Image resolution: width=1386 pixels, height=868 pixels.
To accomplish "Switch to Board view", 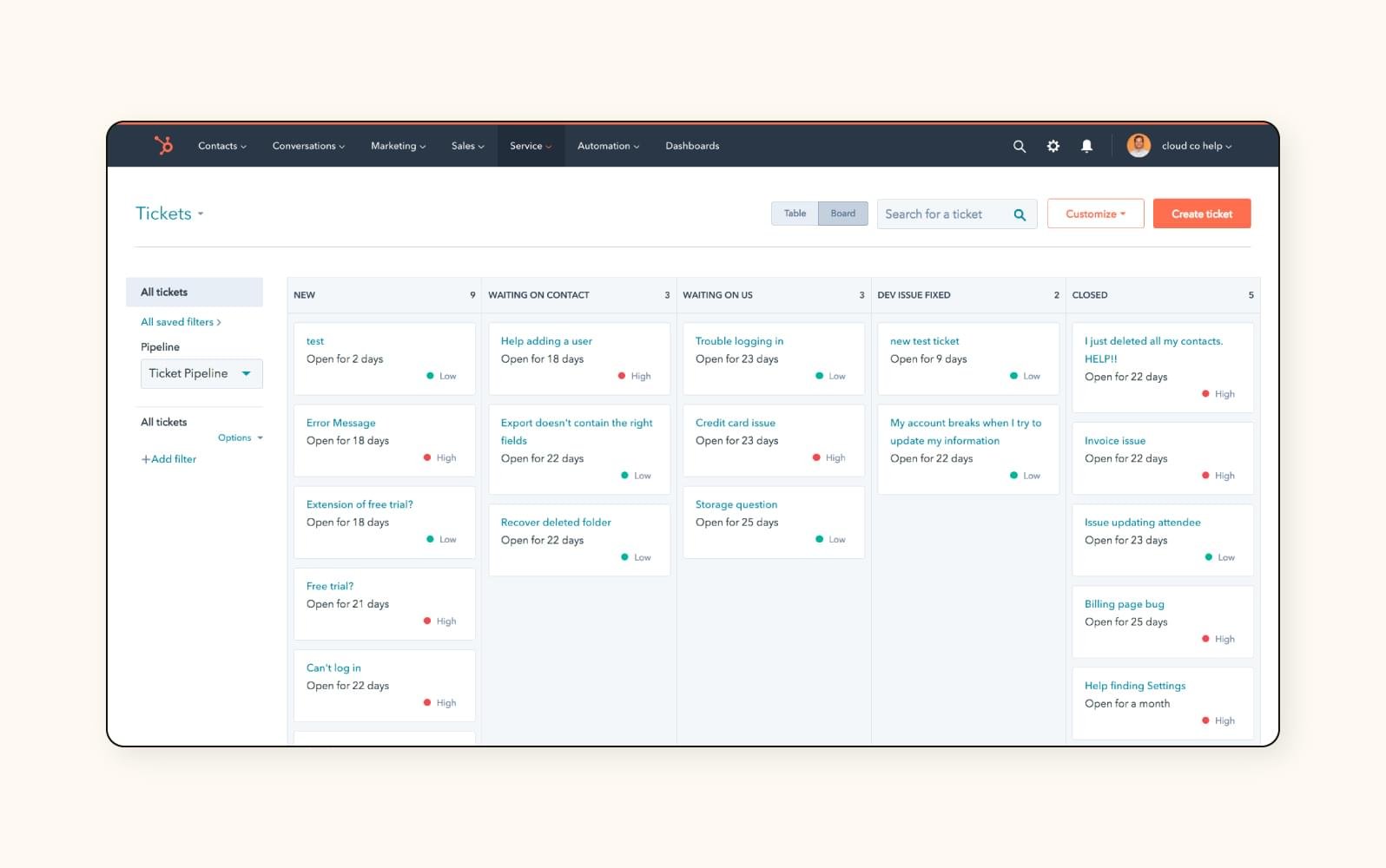I will click(x=842, y=214).
